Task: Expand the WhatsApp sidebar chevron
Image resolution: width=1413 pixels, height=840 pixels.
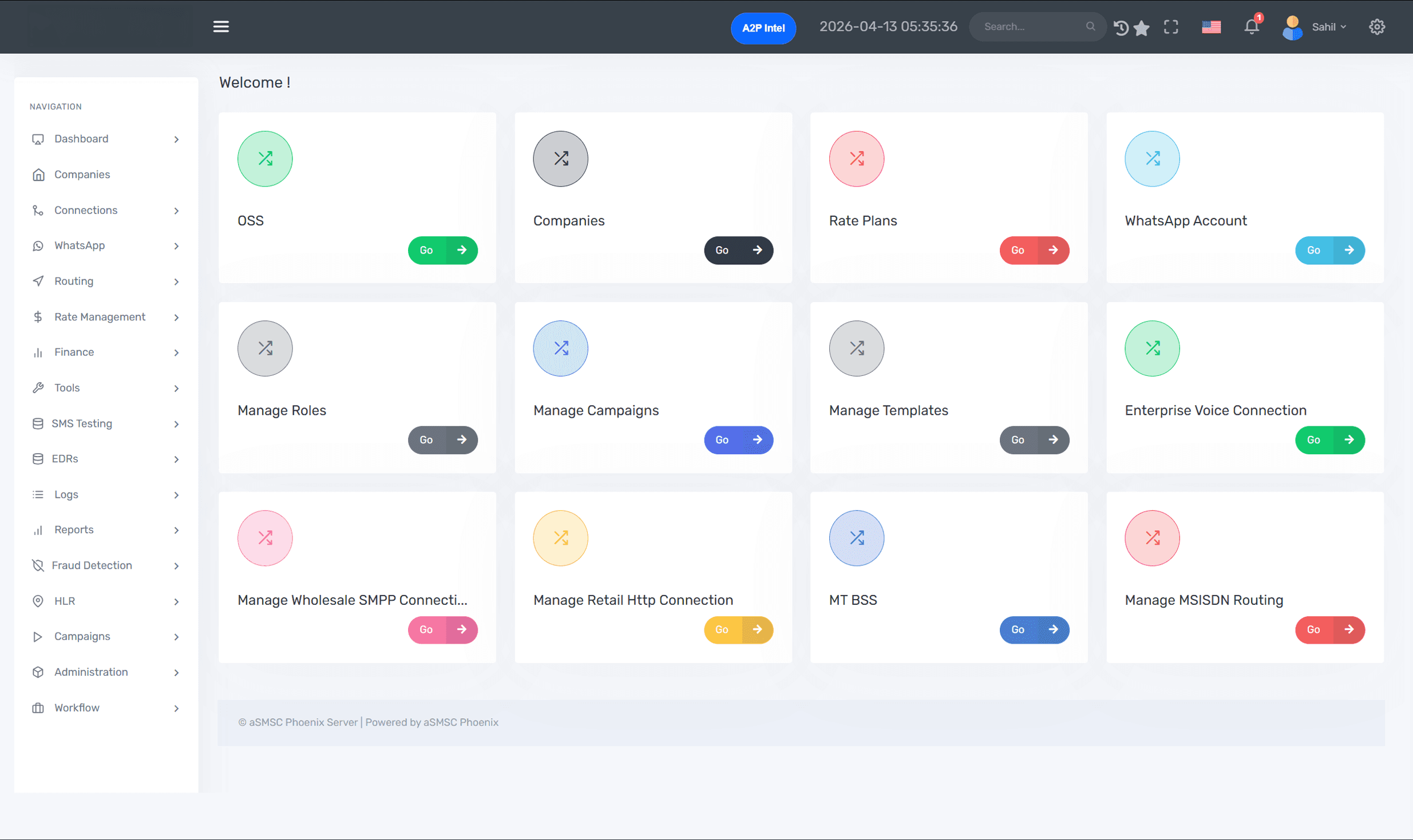Action: 176,246
